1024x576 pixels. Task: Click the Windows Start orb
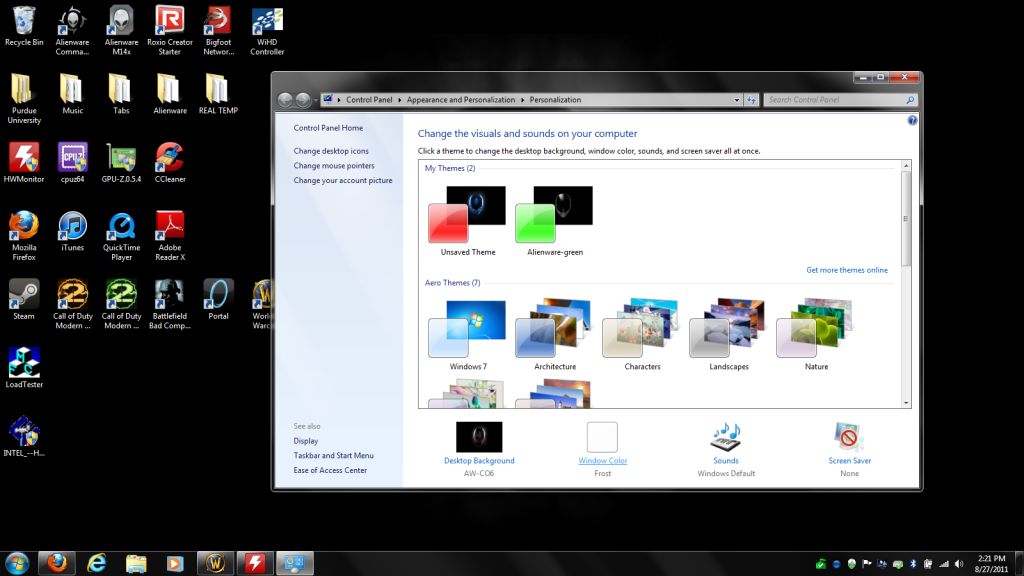coord(17,563)
